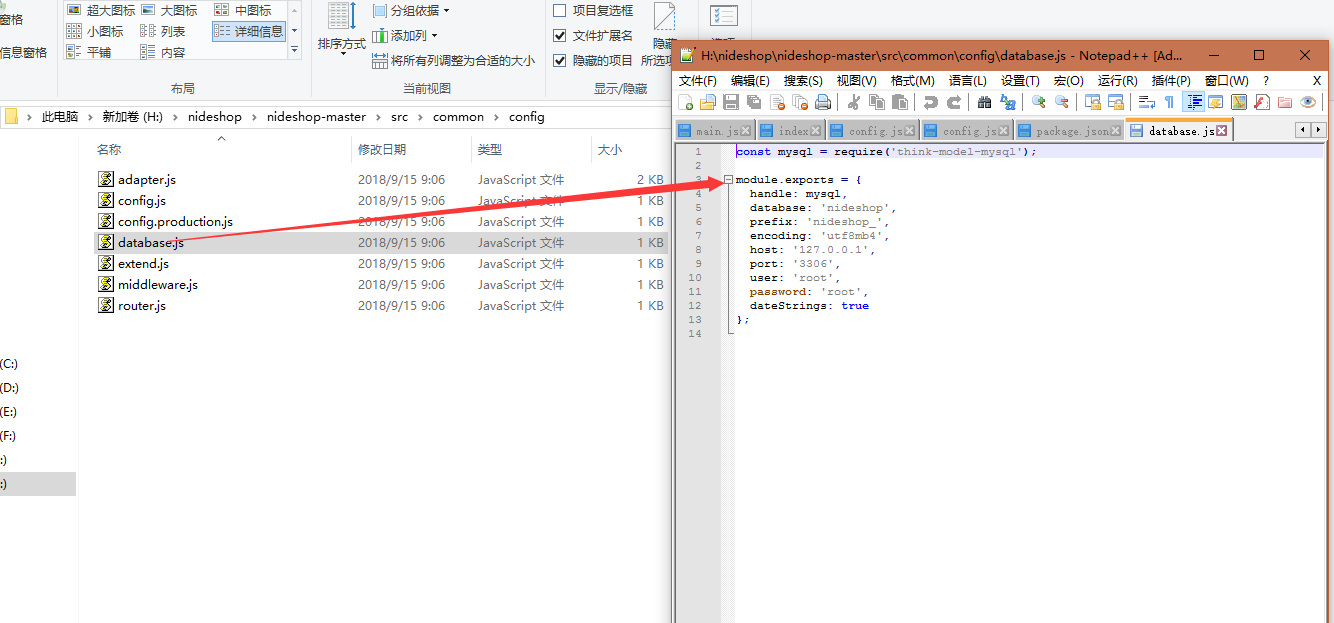Click the Close document icon in Notepad++ toolbar
This screenshot has height=623, width=1334.
pos(777,102)
